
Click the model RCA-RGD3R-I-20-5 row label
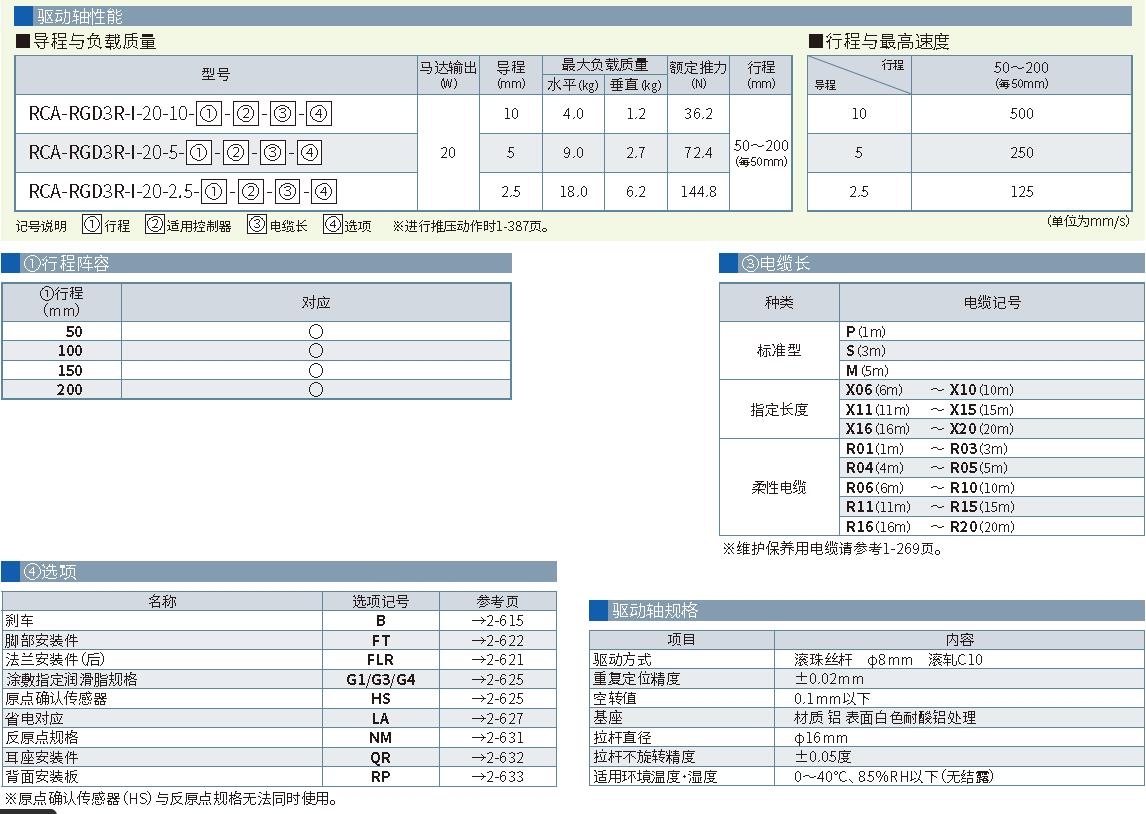click(x=175, y=153)
